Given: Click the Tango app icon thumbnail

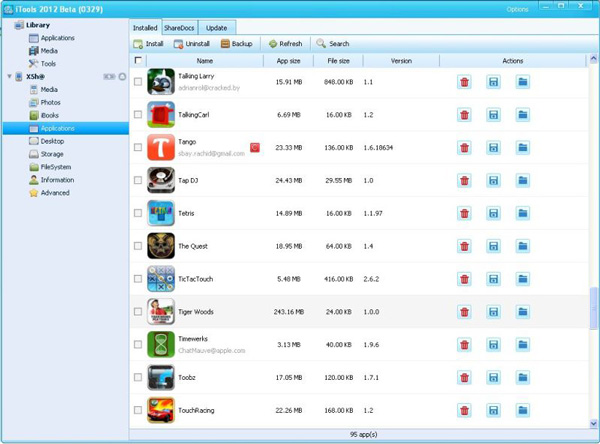Looking at the screenshot, I should (161, 147).
